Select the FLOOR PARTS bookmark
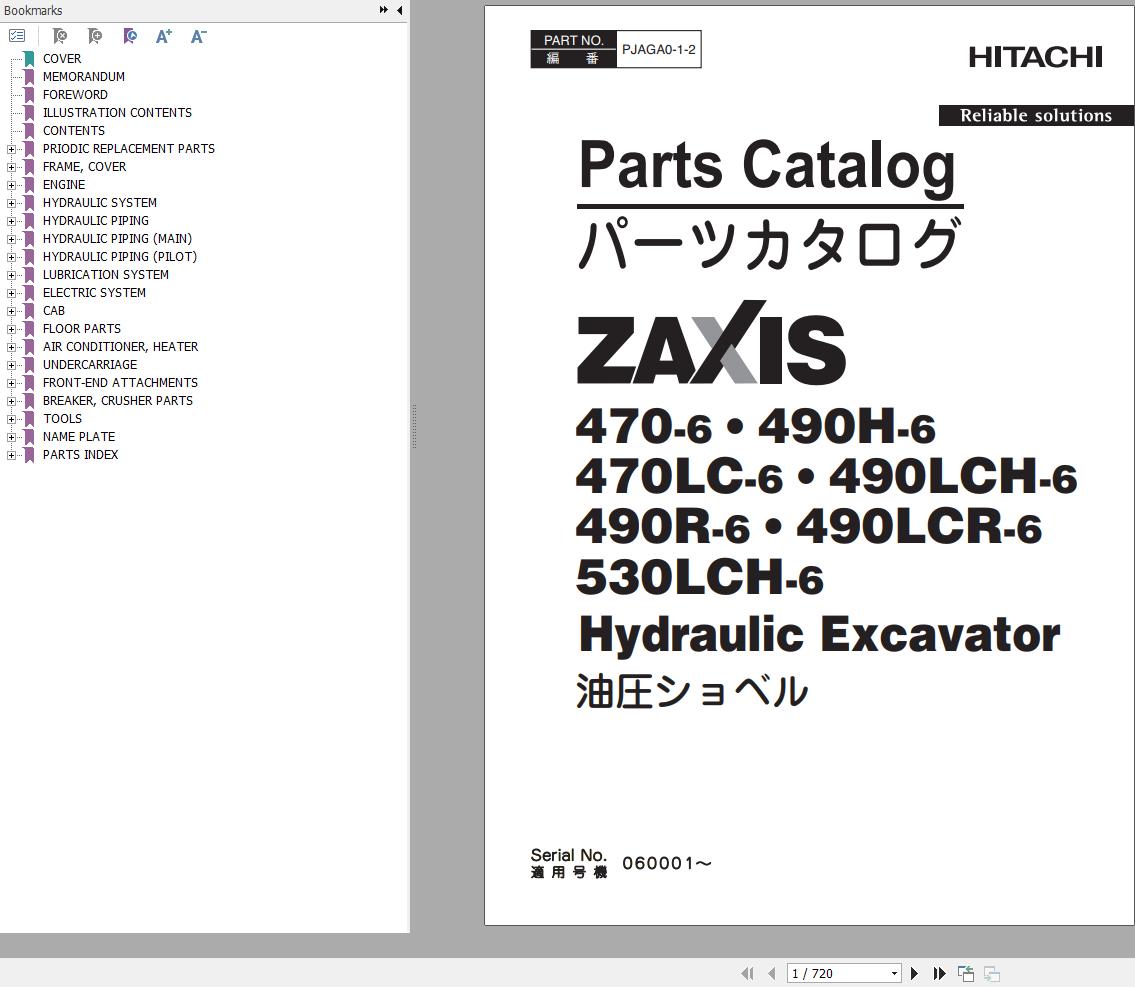Image resolution: width=1135 pixels, height=987 pixels. pos(82,329)
